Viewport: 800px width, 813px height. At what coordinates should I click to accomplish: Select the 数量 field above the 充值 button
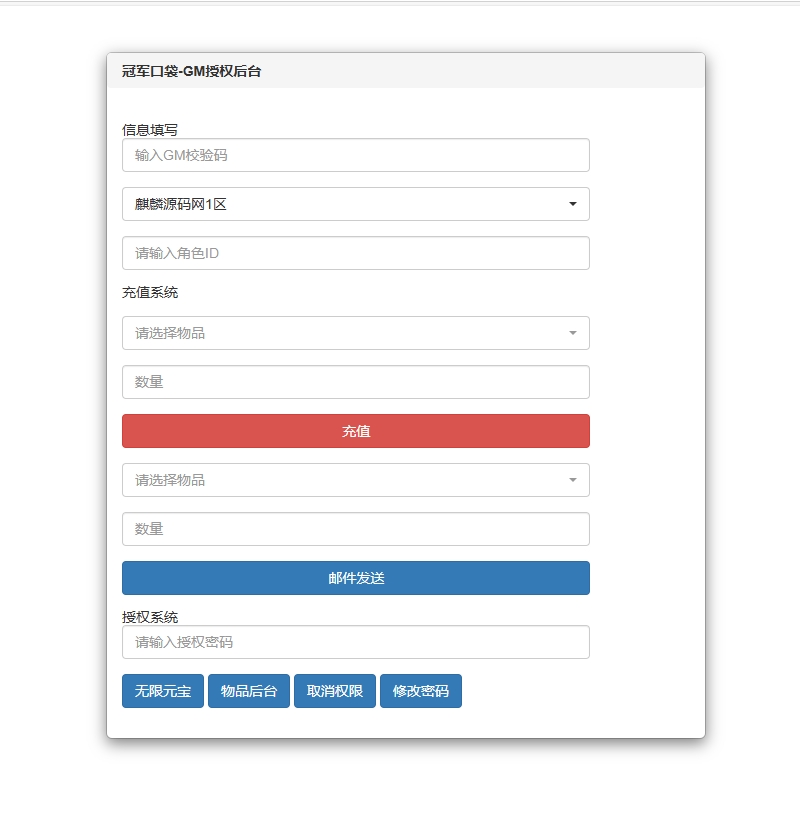point(356,382)
